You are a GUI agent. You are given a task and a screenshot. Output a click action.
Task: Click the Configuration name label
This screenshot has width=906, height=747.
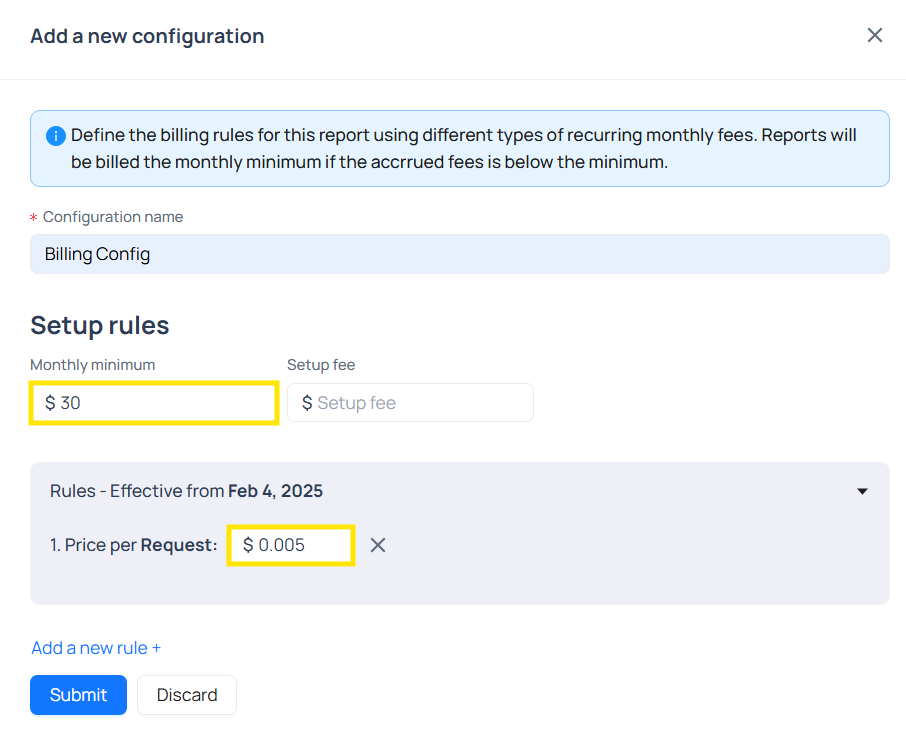tap(112, 217)
